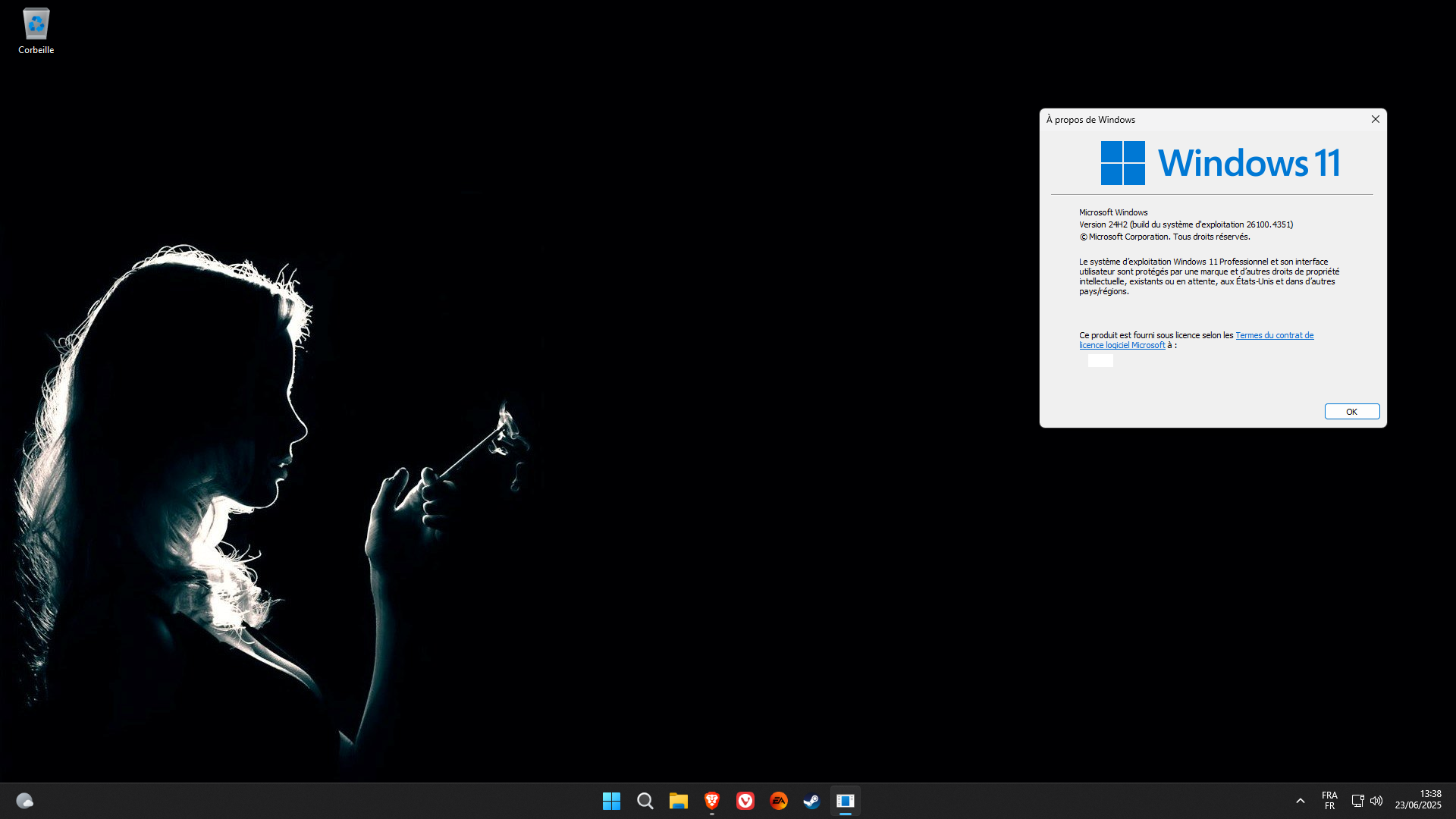Viewport: 1456px width, 819px height.
Task: Open taskbar Search
Action: coord(645,801)
